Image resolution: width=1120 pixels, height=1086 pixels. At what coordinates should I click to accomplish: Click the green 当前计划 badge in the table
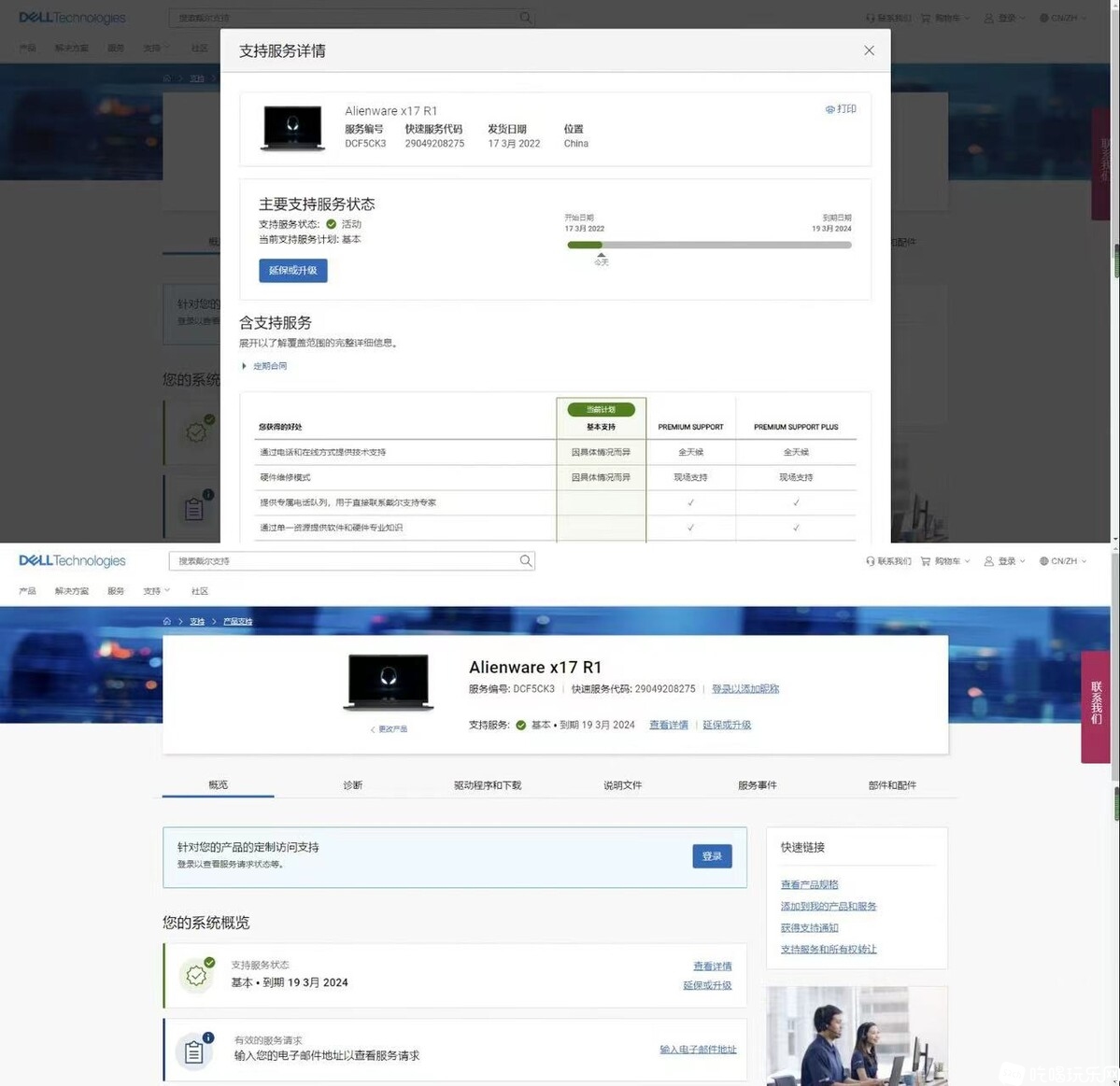coord(601,410)
